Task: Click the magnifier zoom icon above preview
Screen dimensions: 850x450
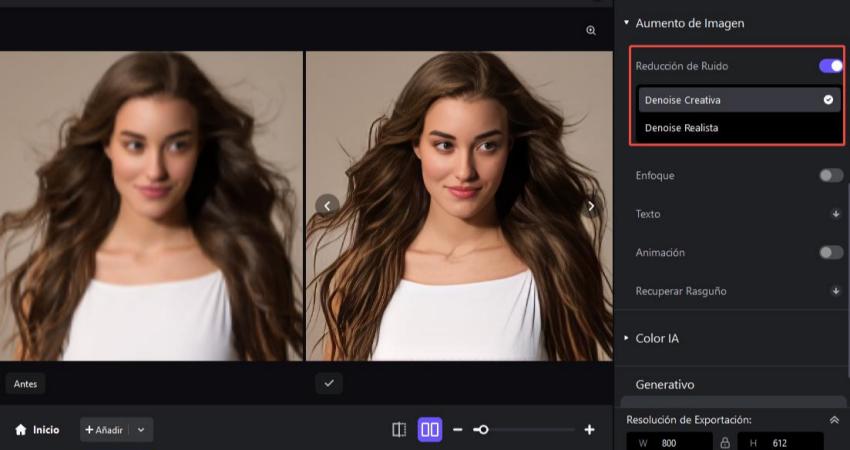Action: [591, 31]
